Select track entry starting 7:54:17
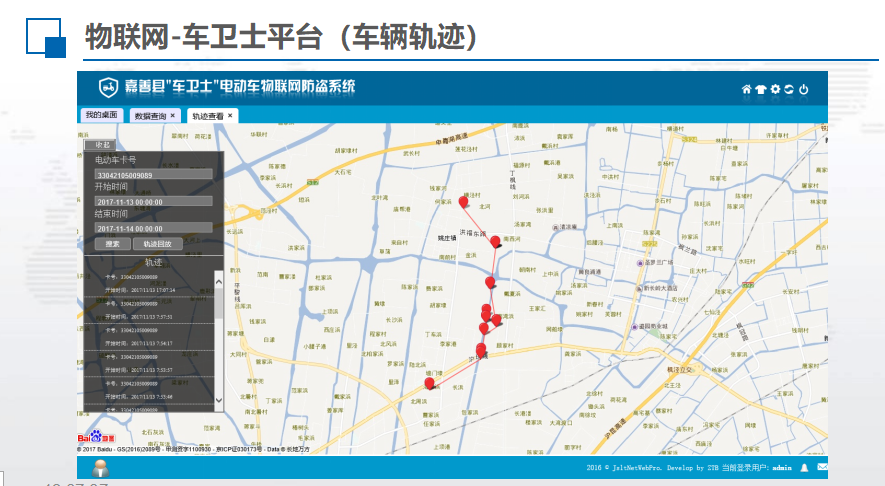 [149, 337]
